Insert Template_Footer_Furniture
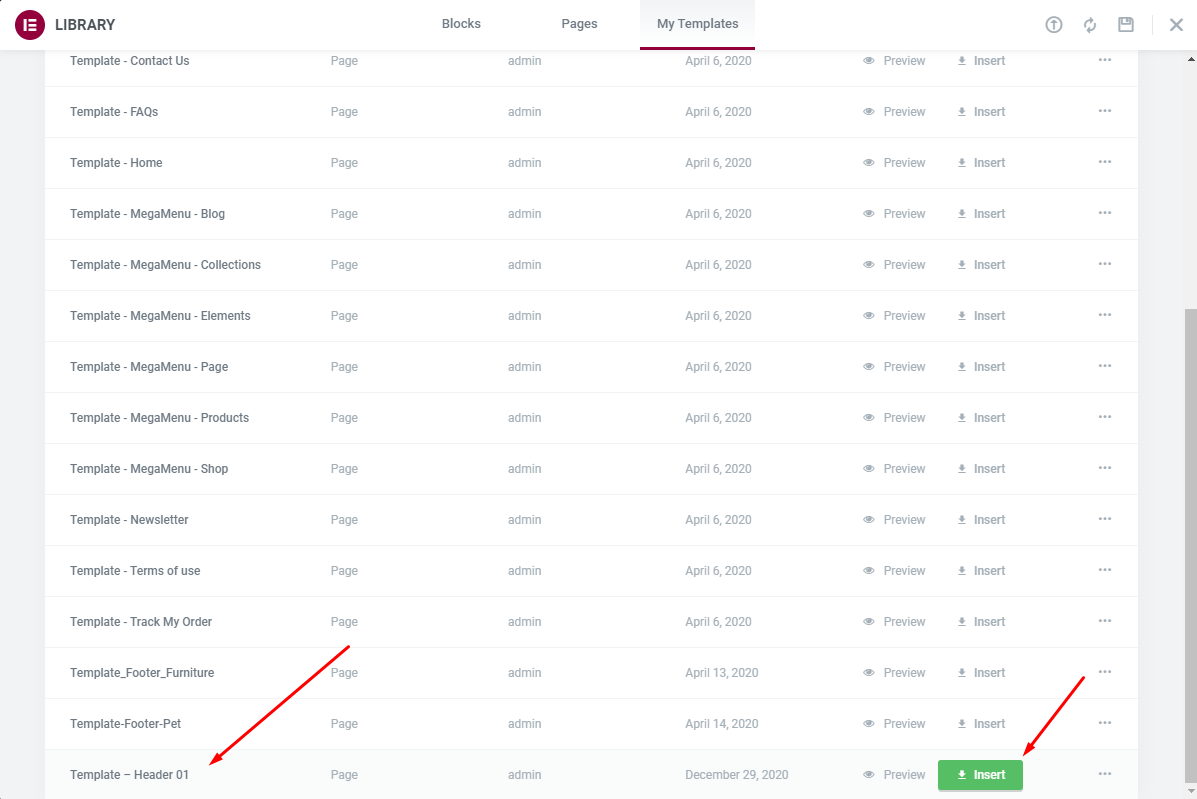This screenshot has height=799, width=1197. click(x=981, y=672)
